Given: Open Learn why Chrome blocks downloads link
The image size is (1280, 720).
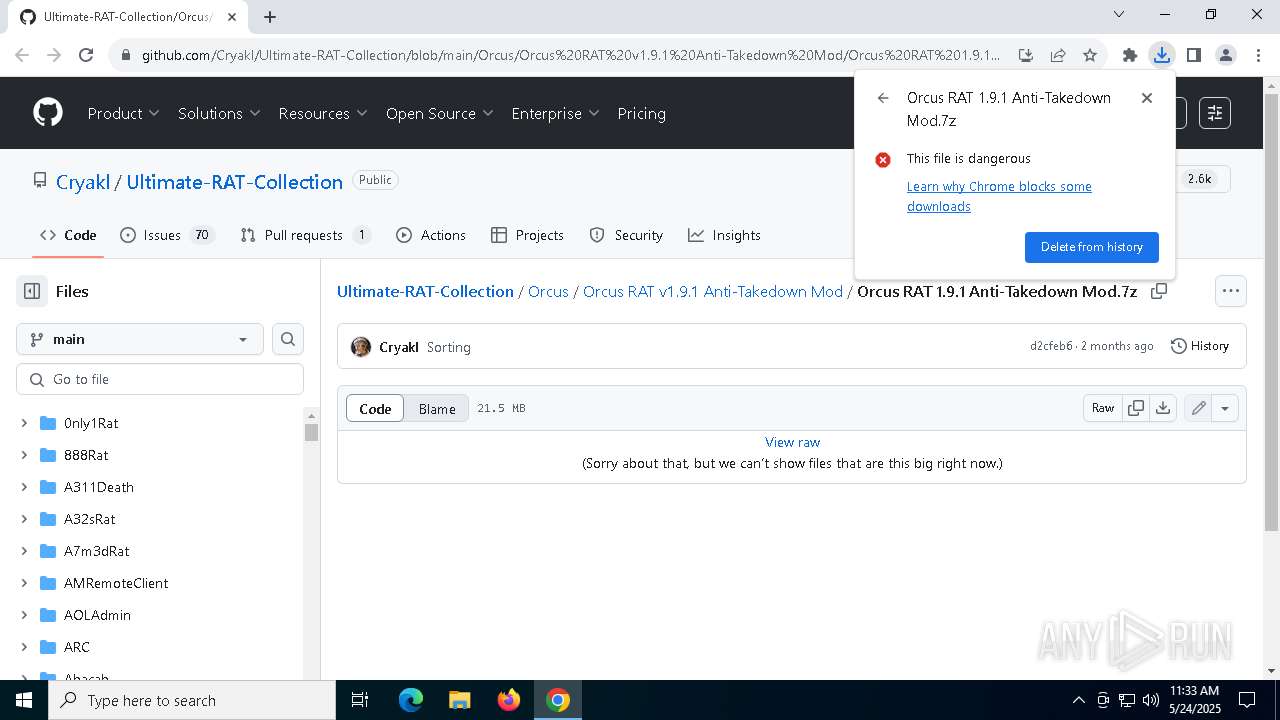Looking at the screenshot, I should click(x=999, y=196).
